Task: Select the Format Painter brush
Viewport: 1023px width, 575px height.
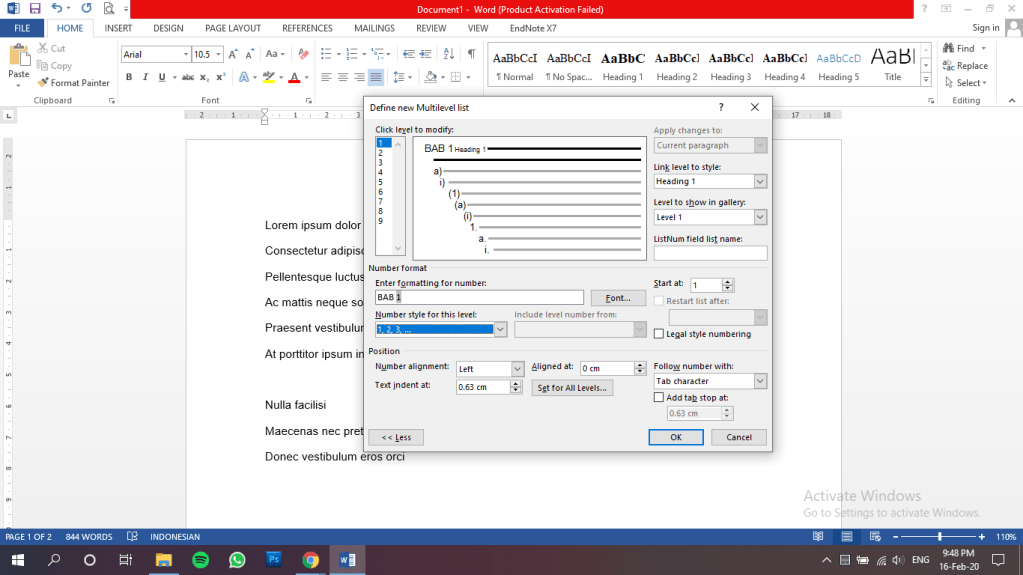Action: (x=73, y=83)
